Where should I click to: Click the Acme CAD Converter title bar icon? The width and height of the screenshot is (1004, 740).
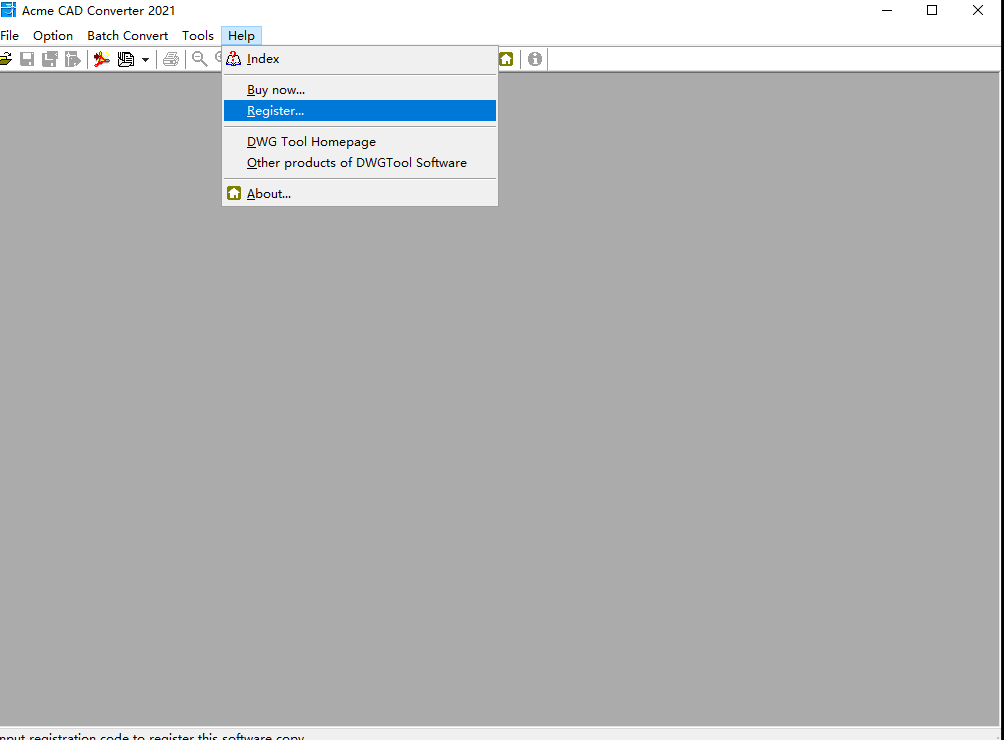point(8,10)
